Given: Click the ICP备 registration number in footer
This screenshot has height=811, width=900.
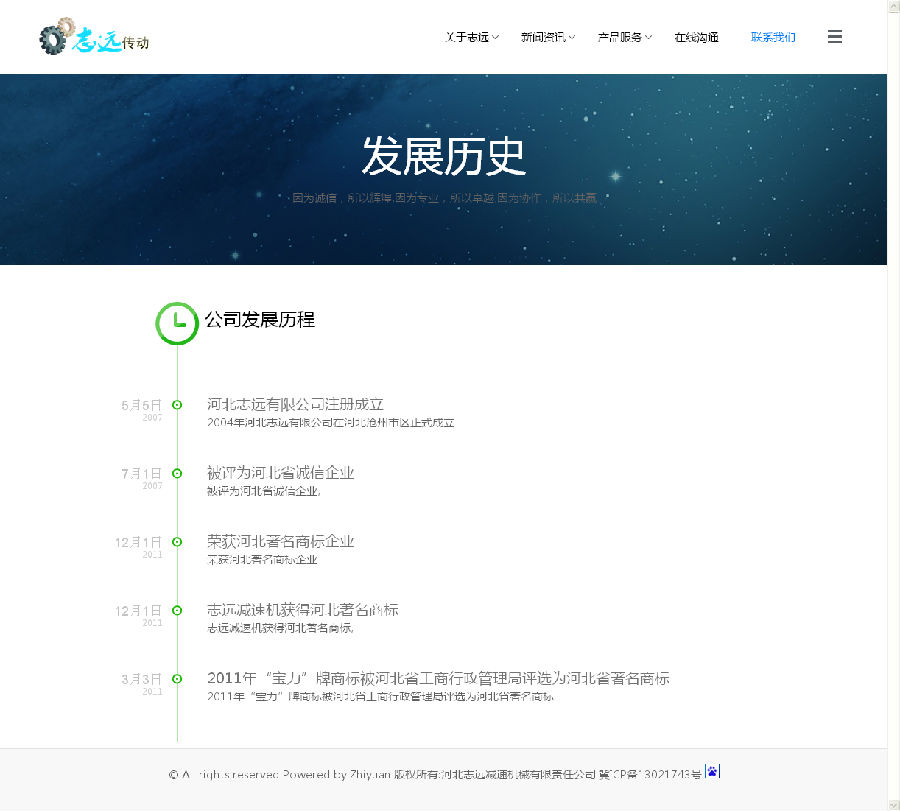Looking at the screenshot, I should click(x=650, y=774).
